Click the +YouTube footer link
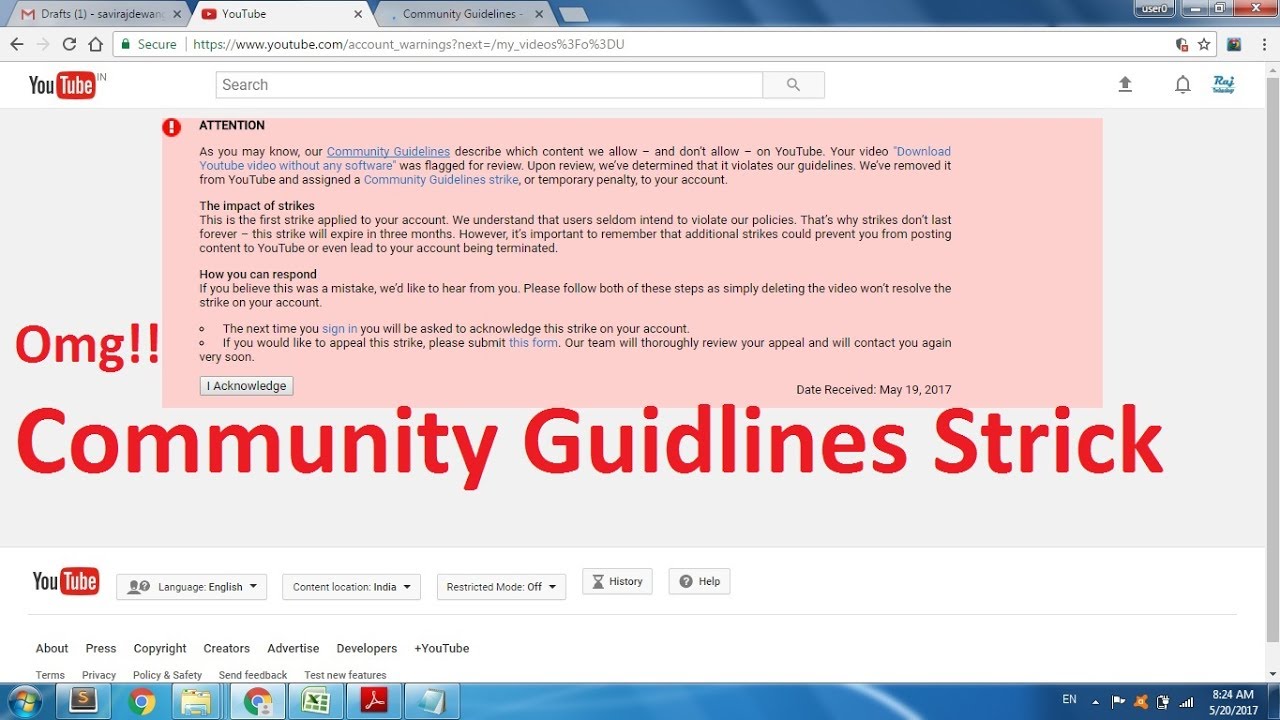This screenshot has width=1280, height=720. coord(442,648)
